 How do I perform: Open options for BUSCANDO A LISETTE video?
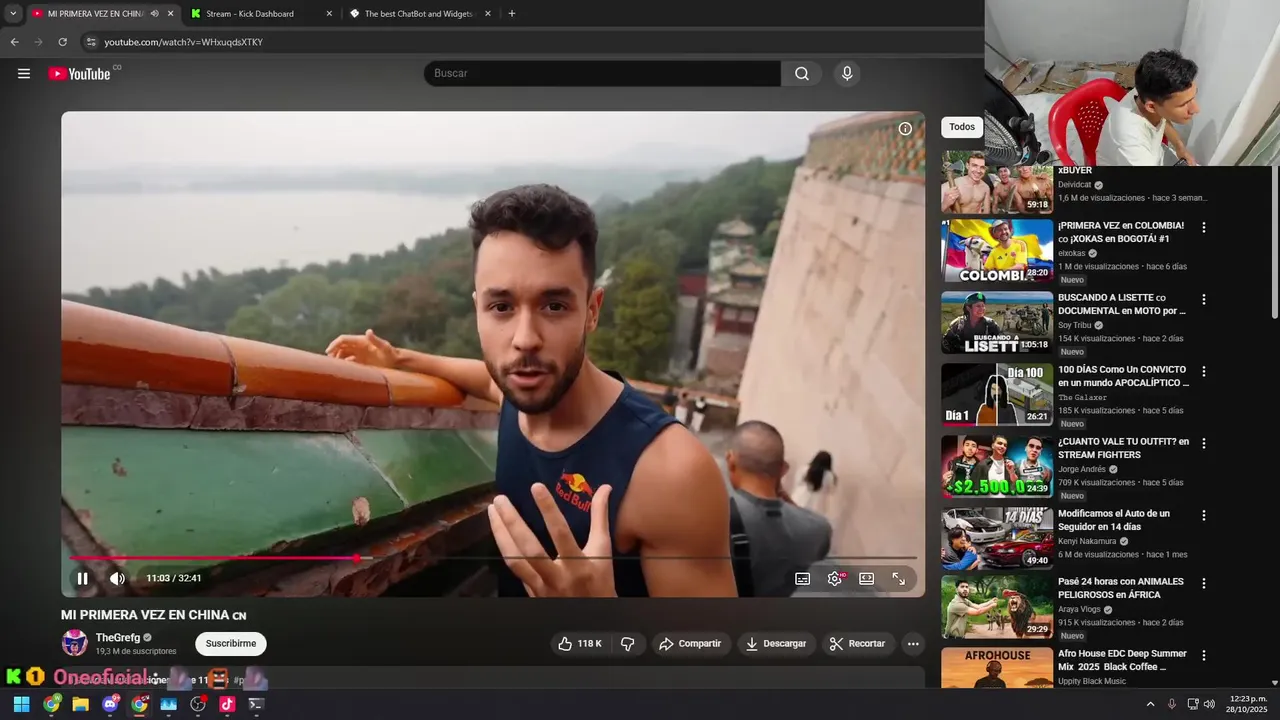coord(1204,299)
